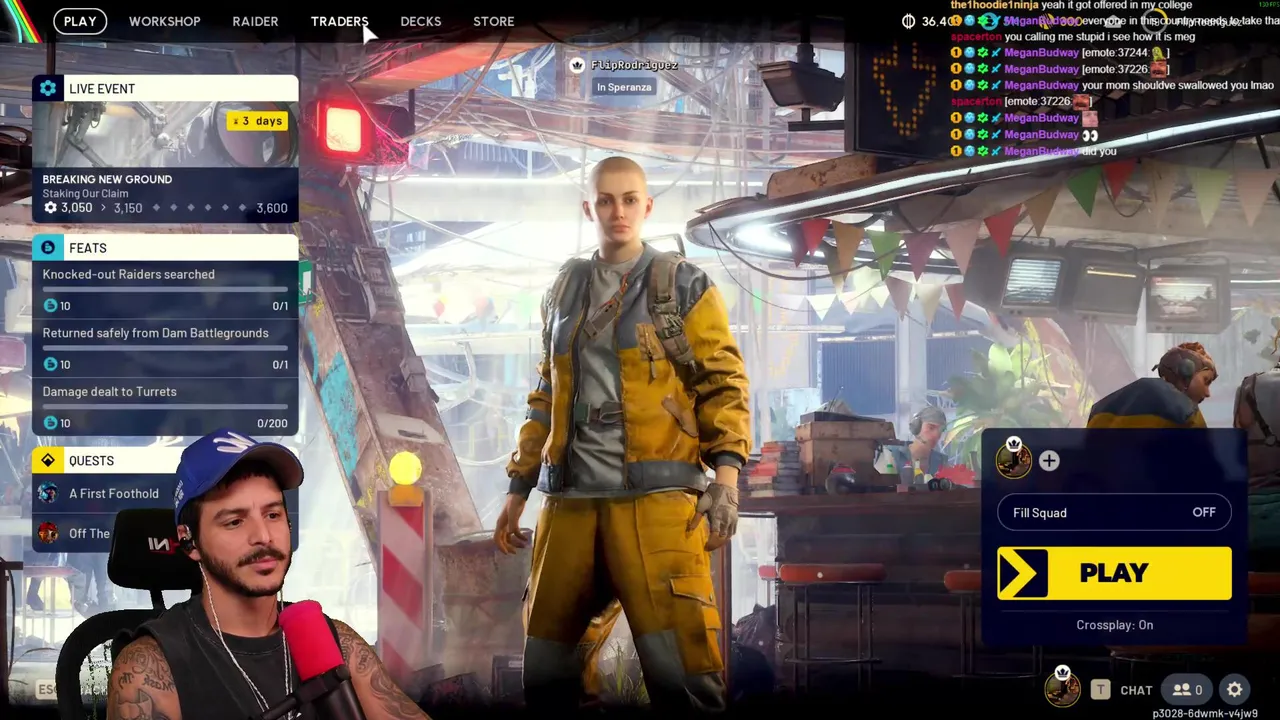
Task: Click the trader portrait beside Off The quest
Action: pos(48,533)
